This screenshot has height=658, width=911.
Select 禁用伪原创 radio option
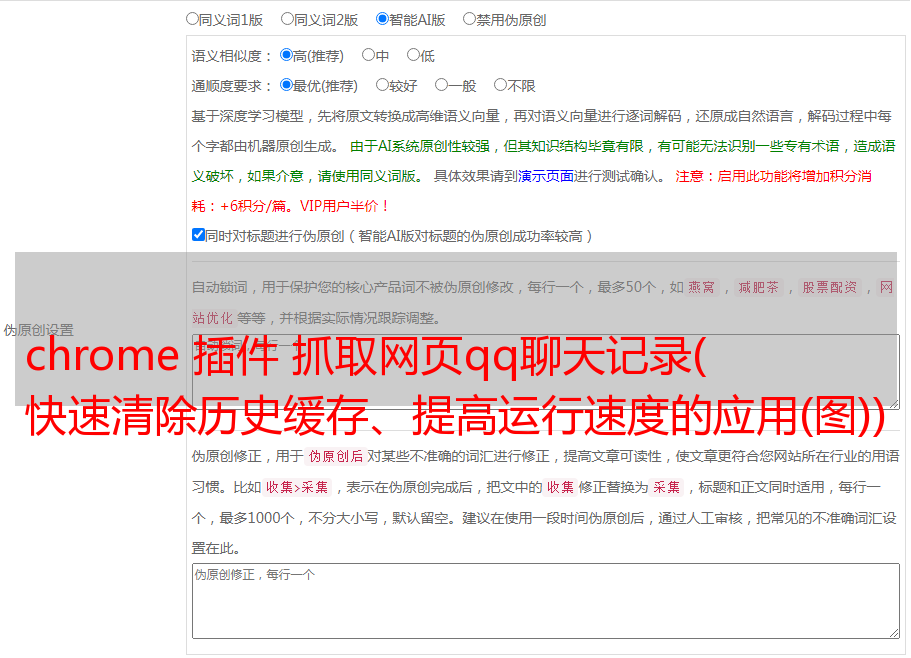tap(469, 19)
